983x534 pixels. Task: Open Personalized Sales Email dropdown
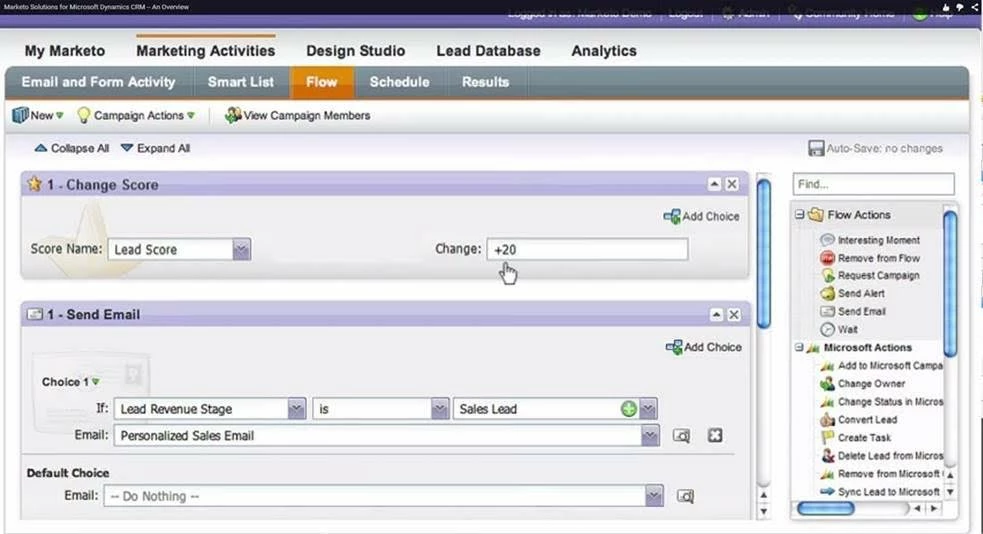(650, 436)
